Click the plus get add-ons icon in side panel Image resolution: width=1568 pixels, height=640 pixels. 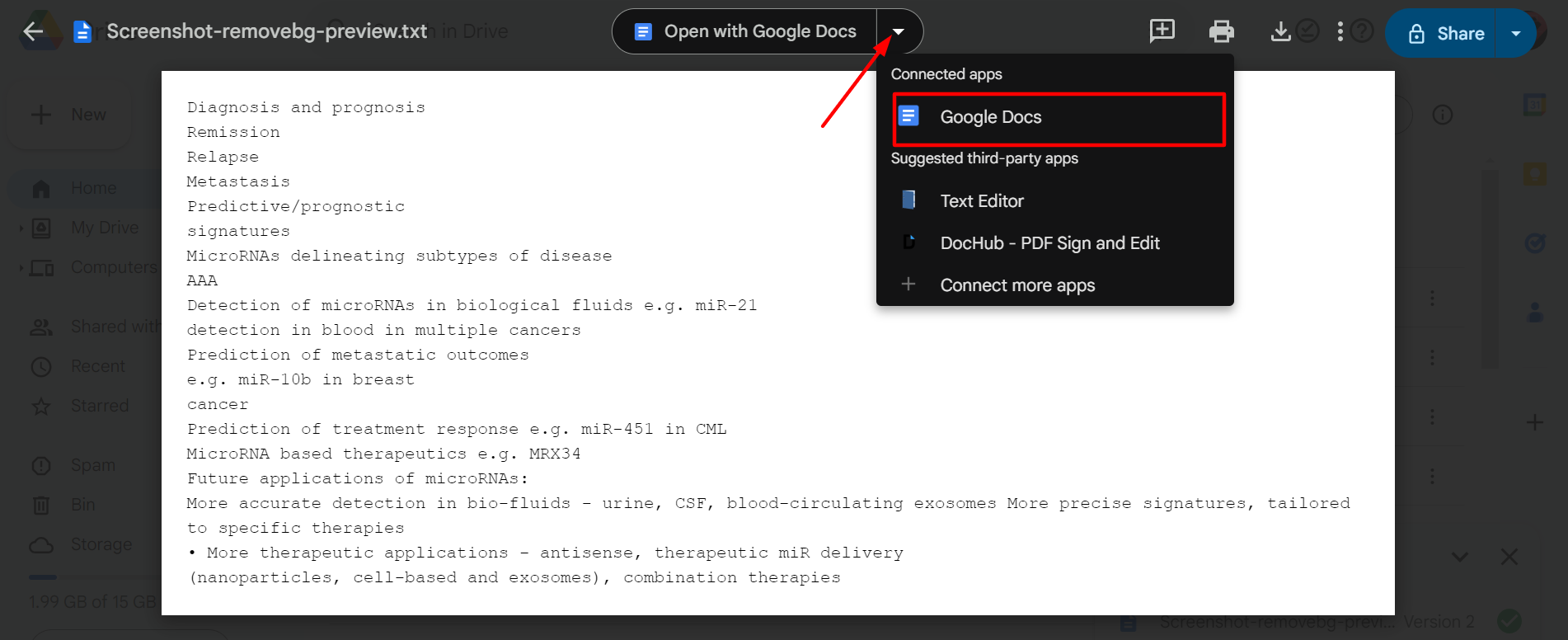(1534, 422)
